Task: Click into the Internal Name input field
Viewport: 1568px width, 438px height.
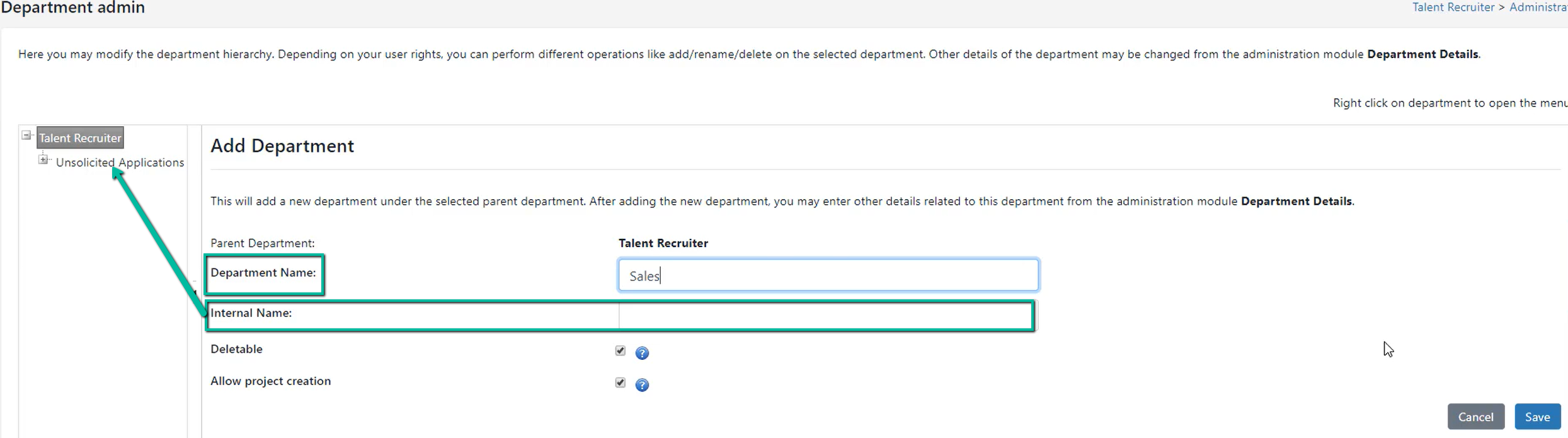Action: [x=825, y=316]
